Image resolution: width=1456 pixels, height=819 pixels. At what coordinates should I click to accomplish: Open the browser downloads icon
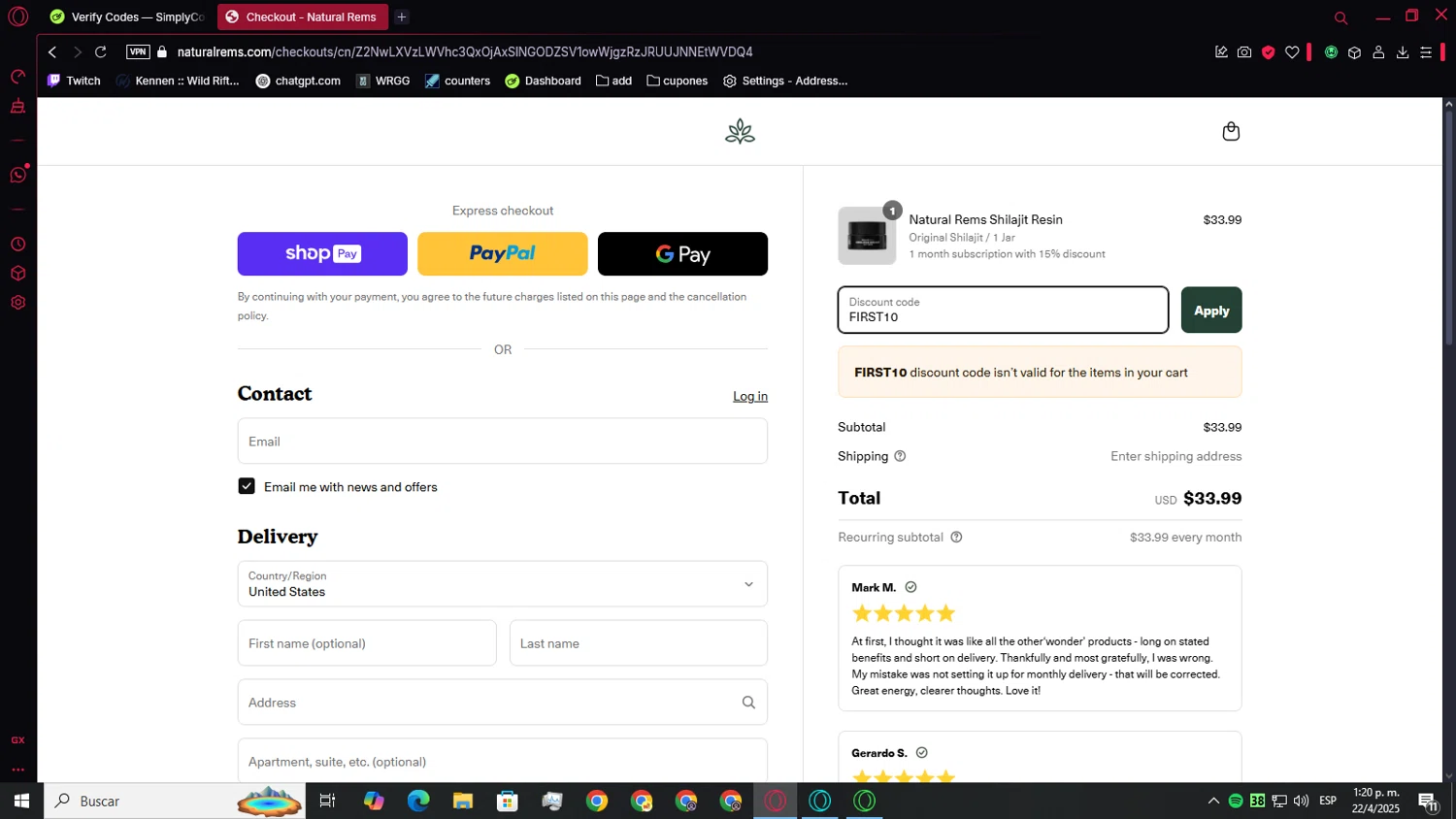(1403, 52)
